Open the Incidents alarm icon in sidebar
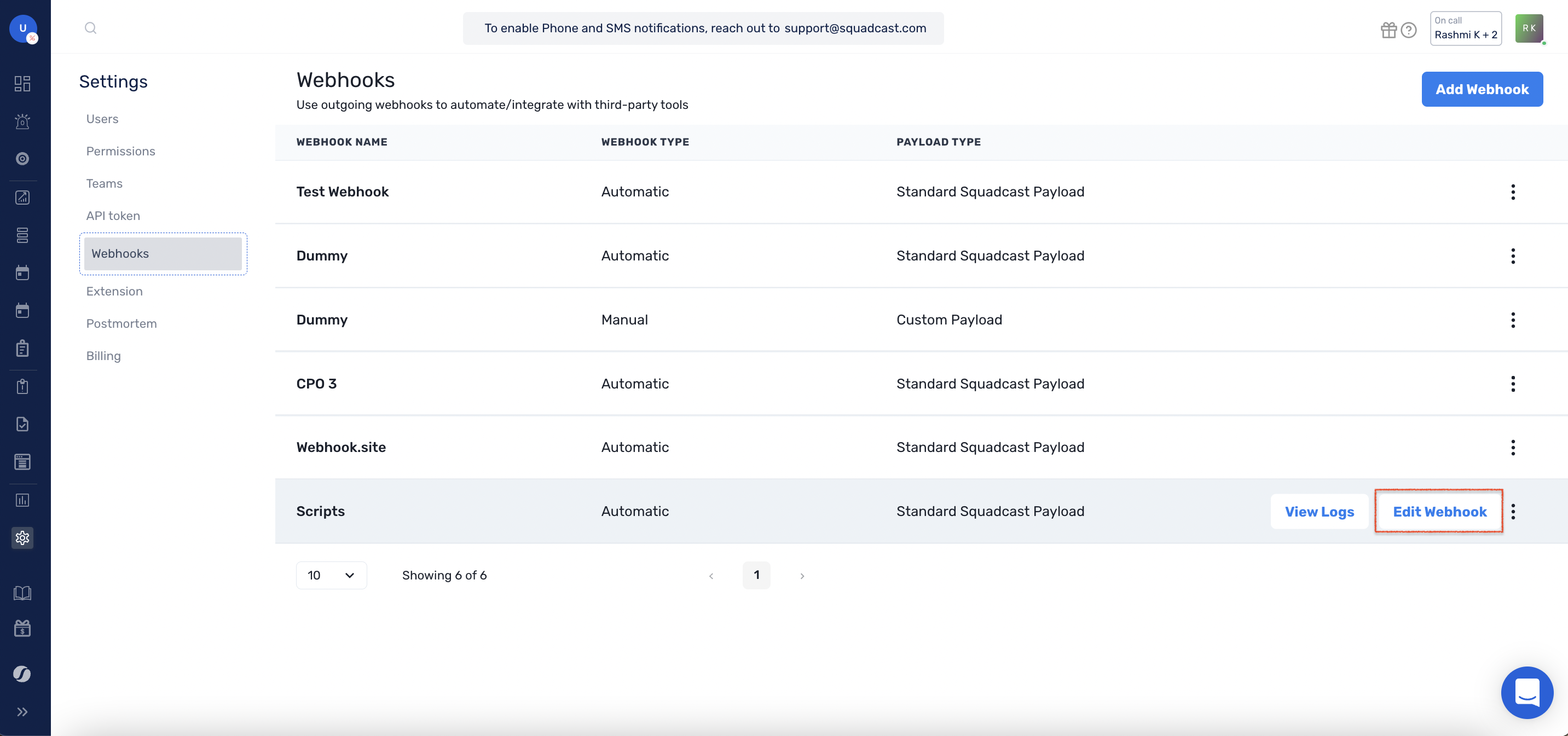This screenshot has height=736, width=1568. pos(22,121)
